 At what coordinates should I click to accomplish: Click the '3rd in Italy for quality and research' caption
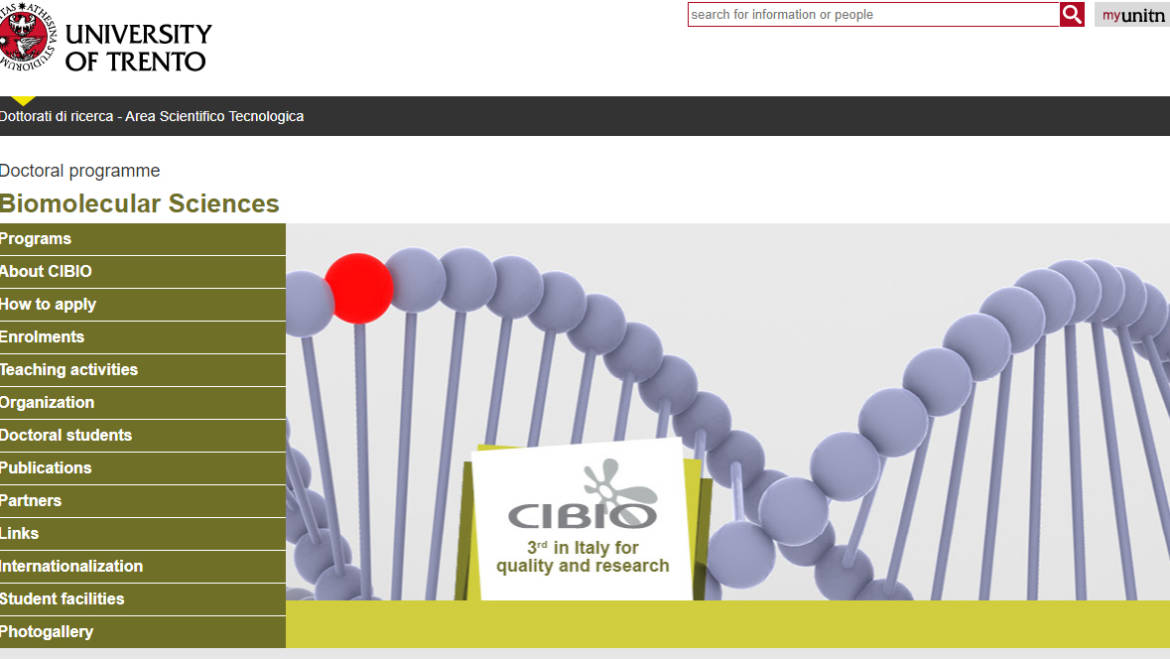[583, 557]
